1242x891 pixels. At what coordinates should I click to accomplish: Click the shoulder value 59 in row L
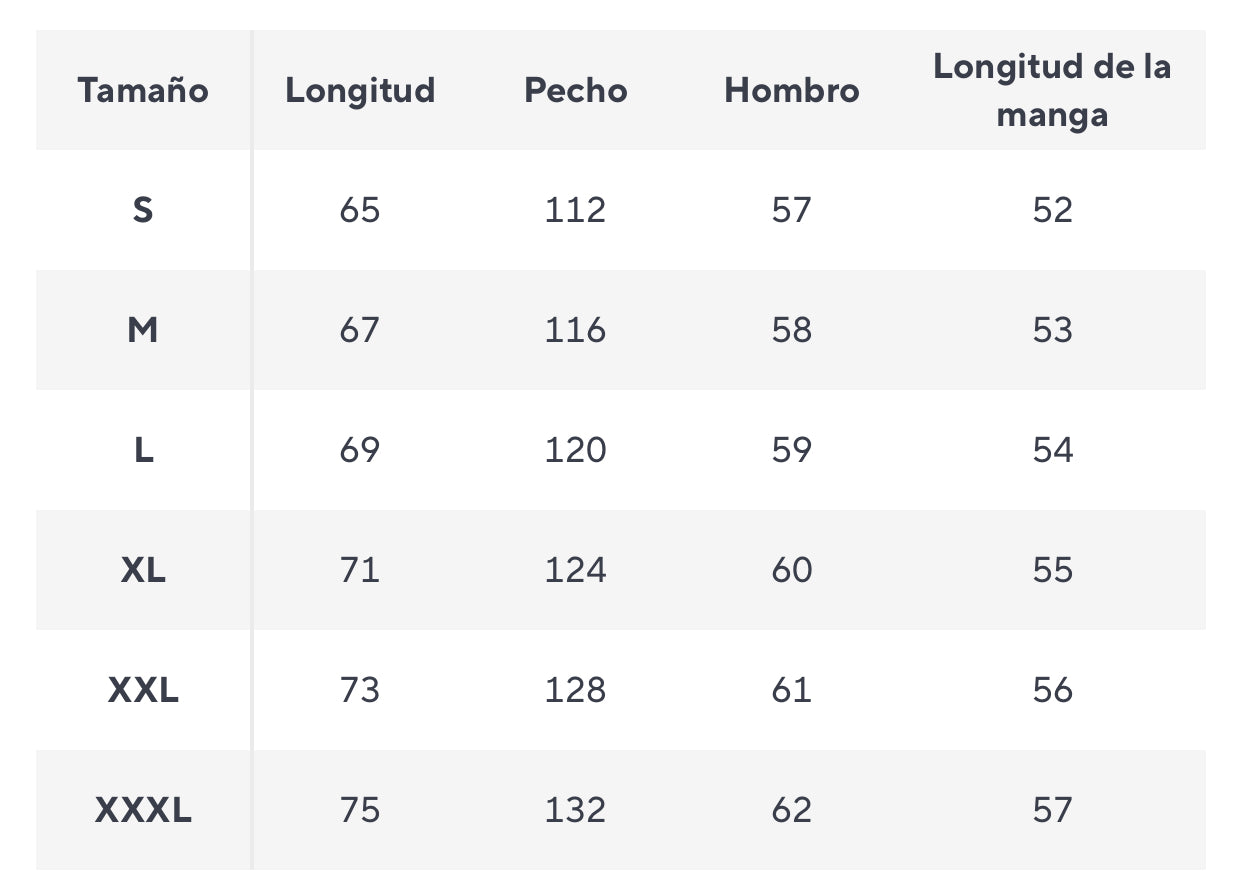[792, 450]
